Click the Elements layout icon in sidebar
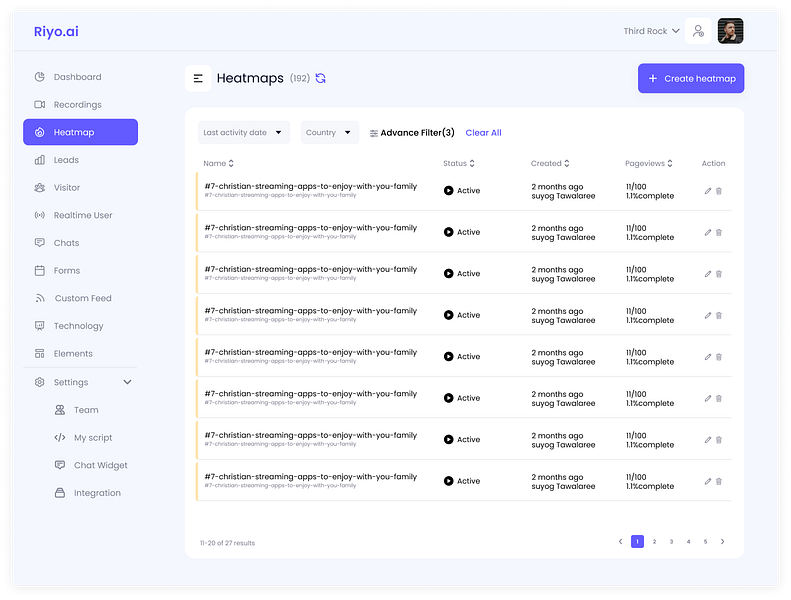 tap(39, 353)
